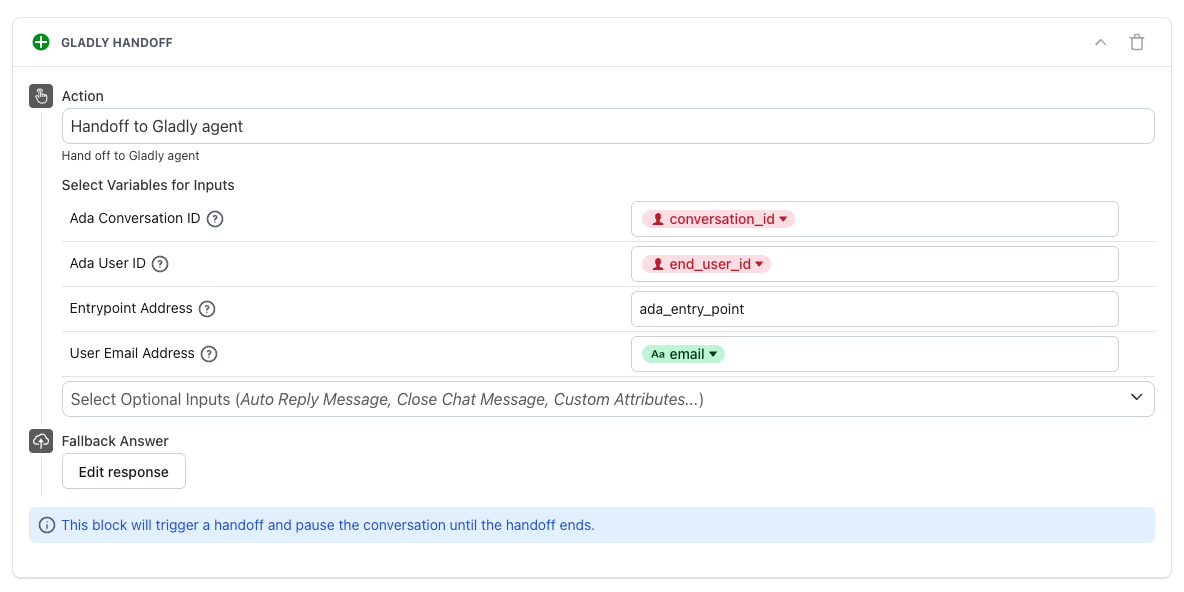The image size is (1184, 592).
Task: Show help for Entrypoint Address
Action: (x=207, y=309)
